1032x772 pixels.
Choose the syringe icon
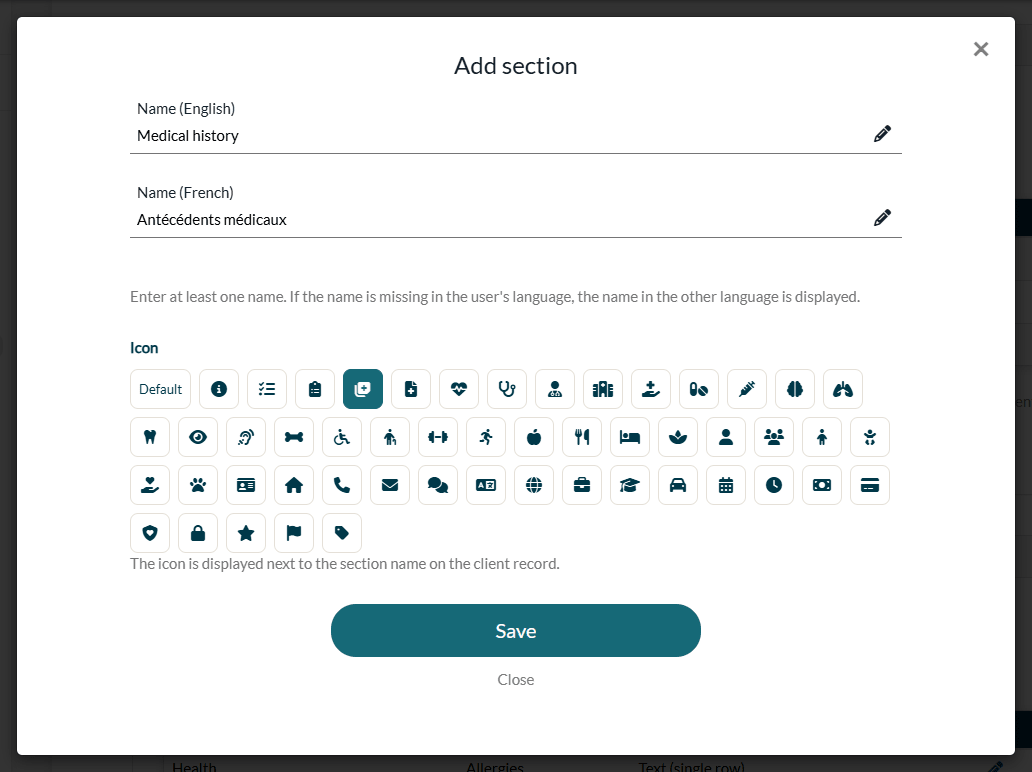pos(747,389)
